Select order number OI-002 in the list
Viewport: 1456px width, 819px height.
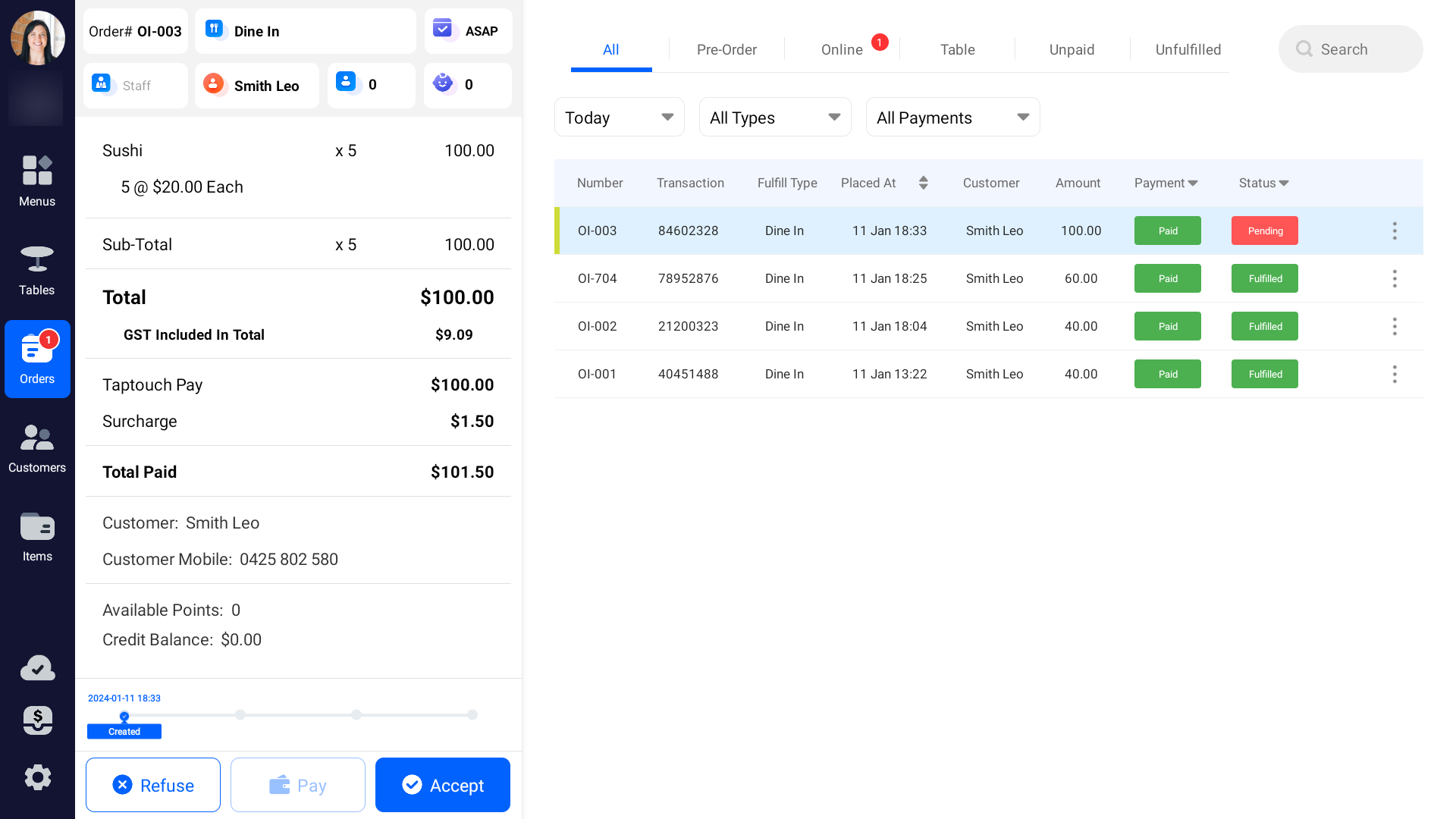click(597, 326)
